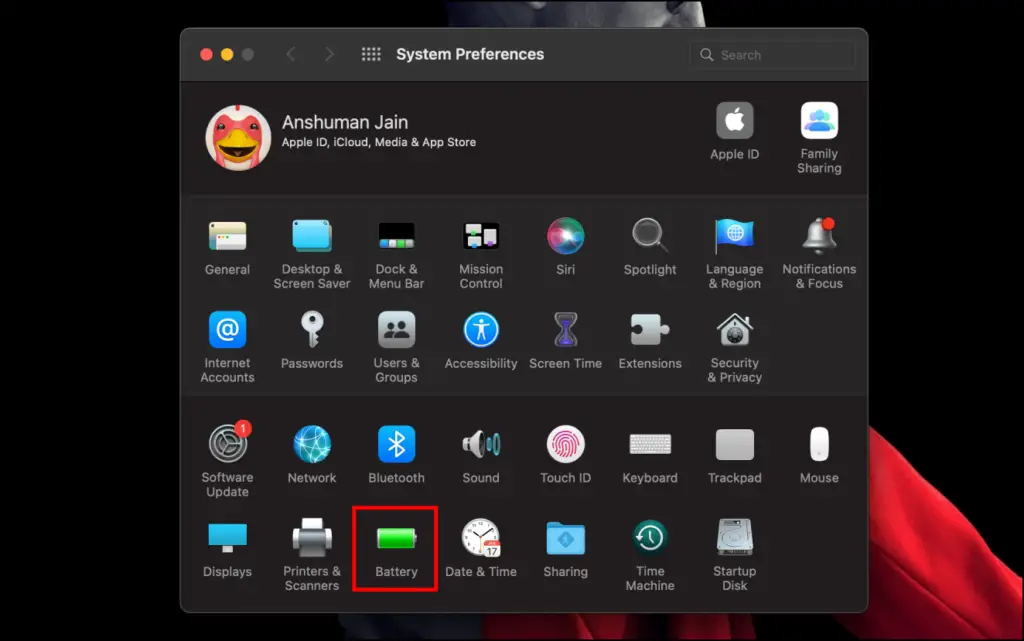Open Mouse preferences
Screen dimensions: 1024x641
(819, 444)
